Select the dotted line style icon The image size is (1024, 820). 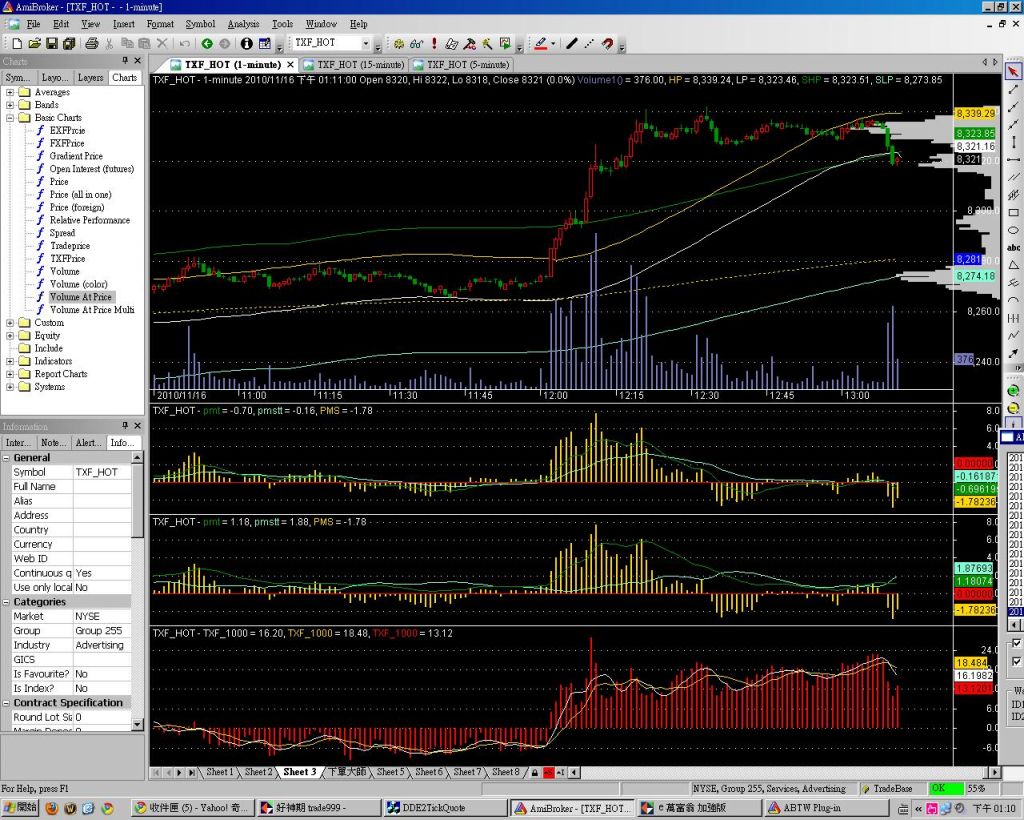(589, 44)
